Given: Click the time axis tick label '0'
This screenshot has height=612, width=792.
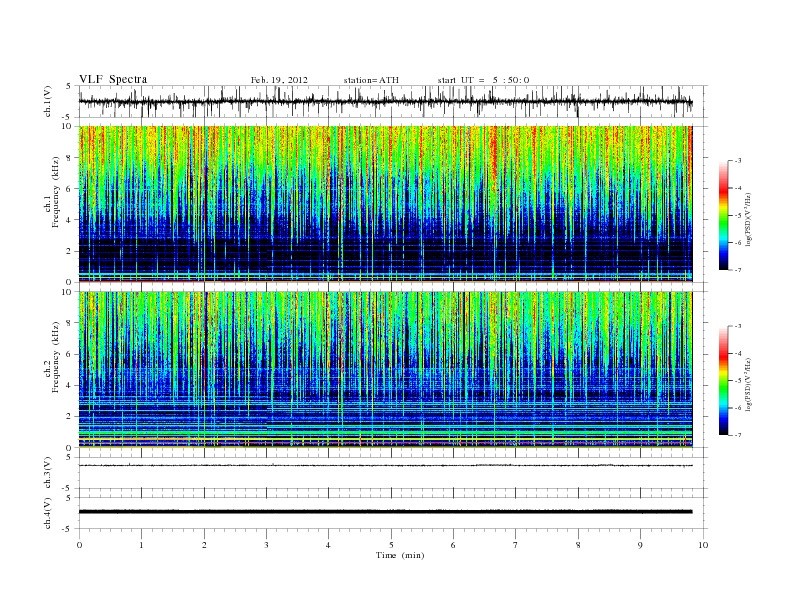Looking at the screenshot, I should [x=79, y=545].
